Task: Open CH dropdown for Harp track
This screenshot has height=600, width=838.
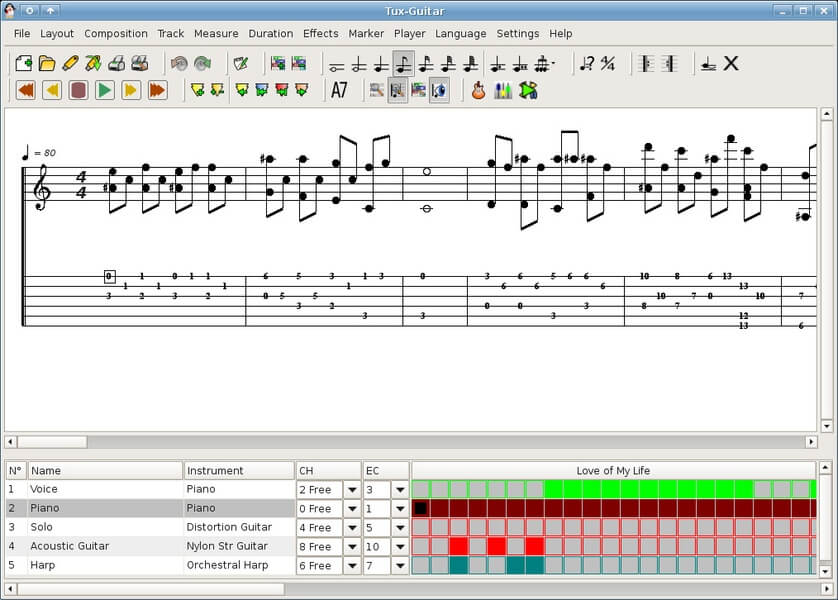Action: click(352, 566)
